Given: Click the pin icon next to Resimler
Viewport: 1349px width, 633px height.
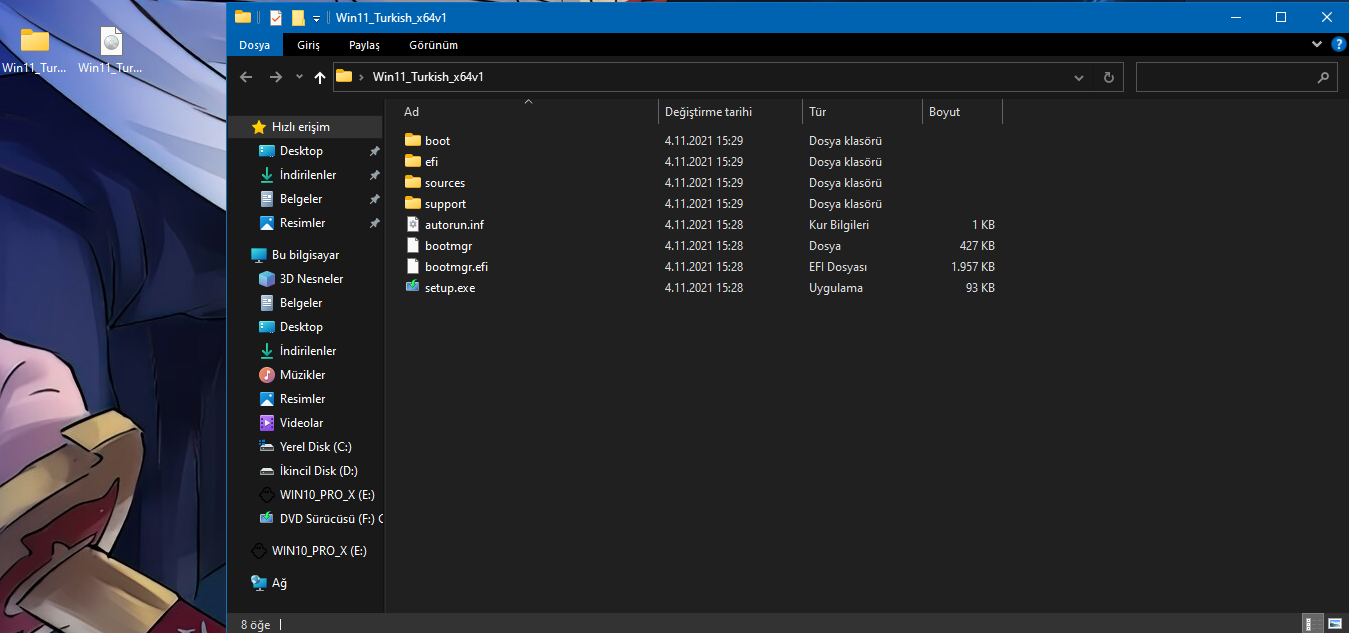Looking at the screenshot, I should [374, 223].
